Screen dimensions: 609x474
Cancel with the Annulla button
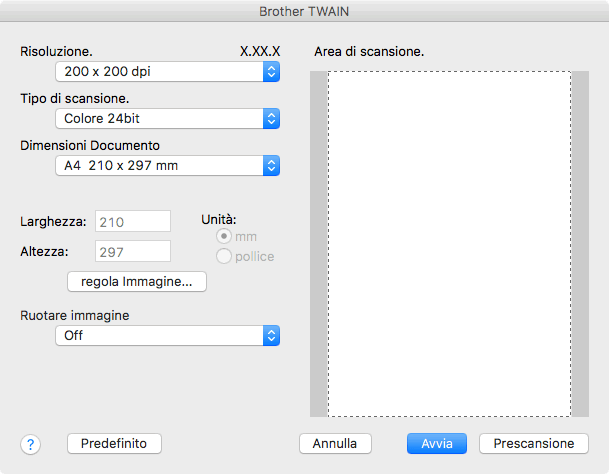335,444
